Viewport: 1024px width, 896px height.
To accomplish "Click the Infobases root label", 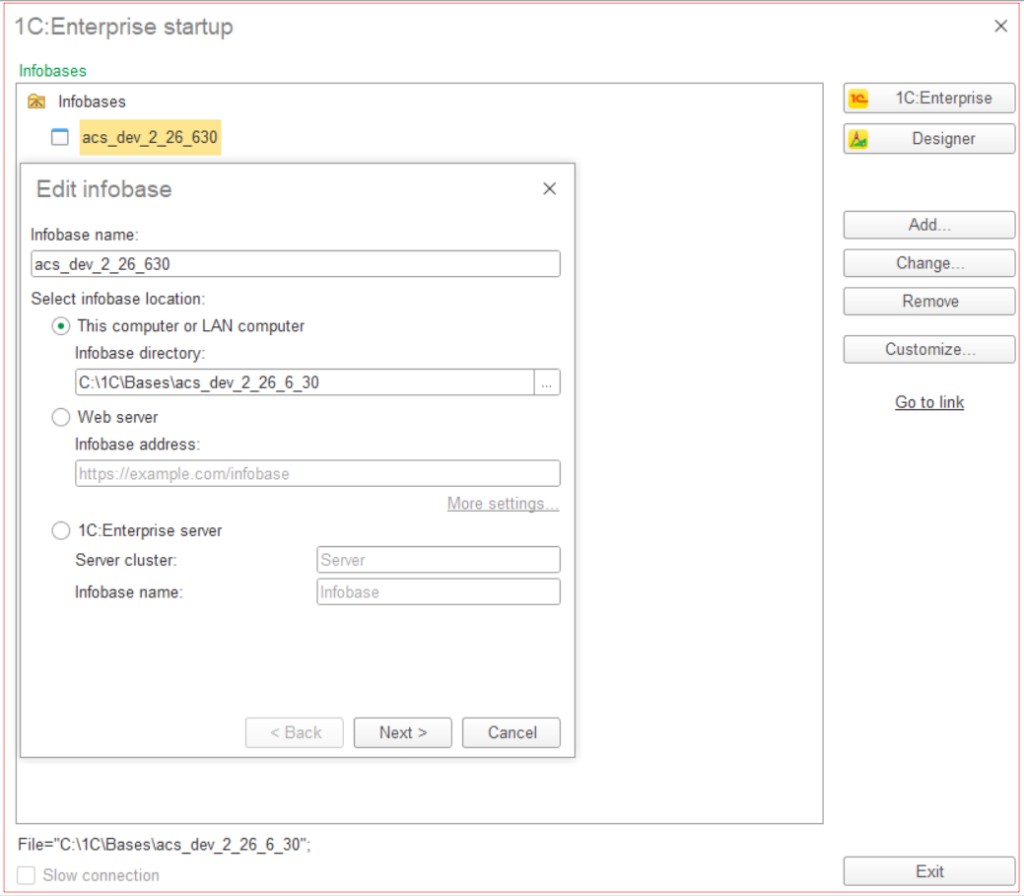I will click(91, 102).
